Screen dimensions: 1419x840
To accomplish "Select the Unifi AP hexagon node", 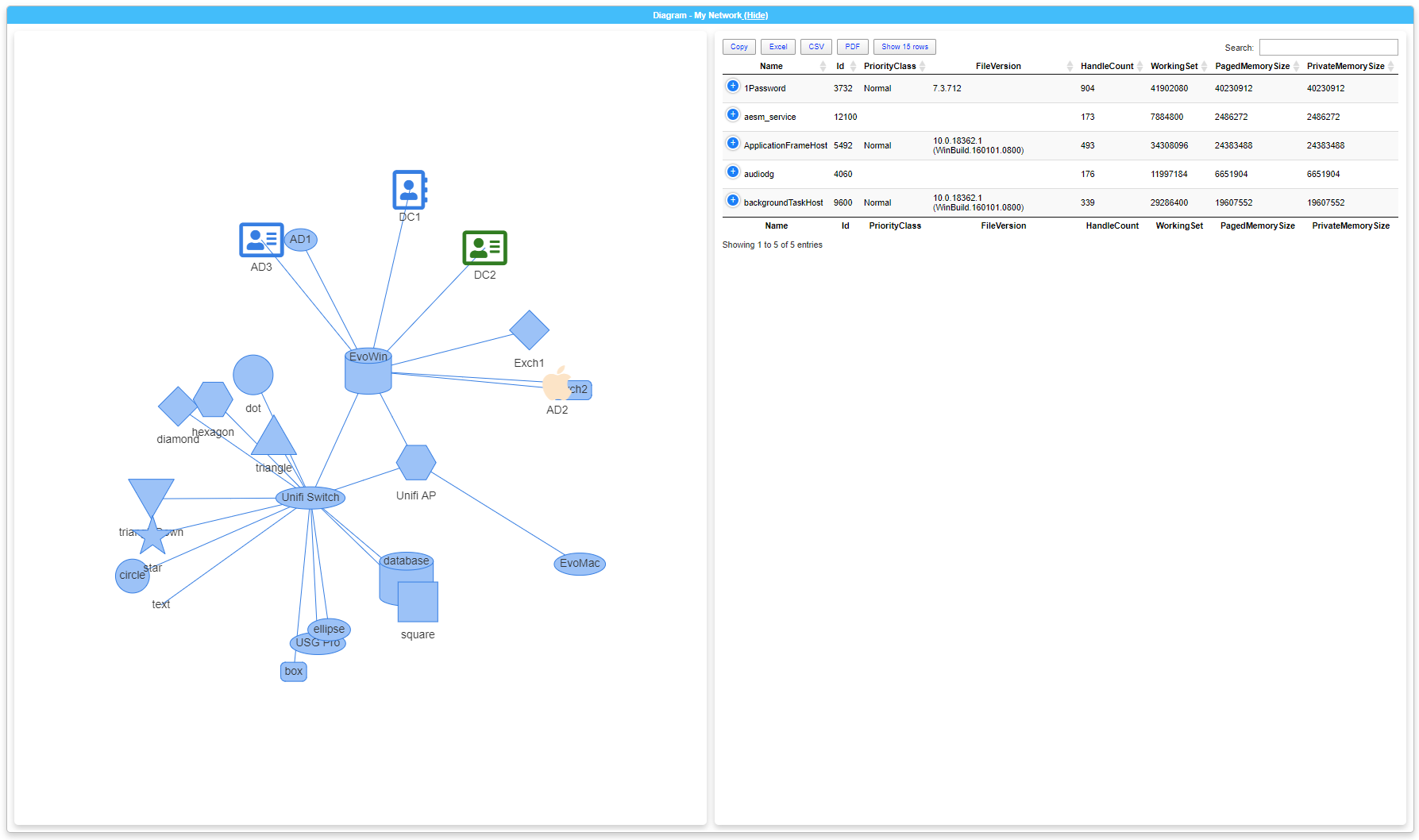I will click(416, 463).
